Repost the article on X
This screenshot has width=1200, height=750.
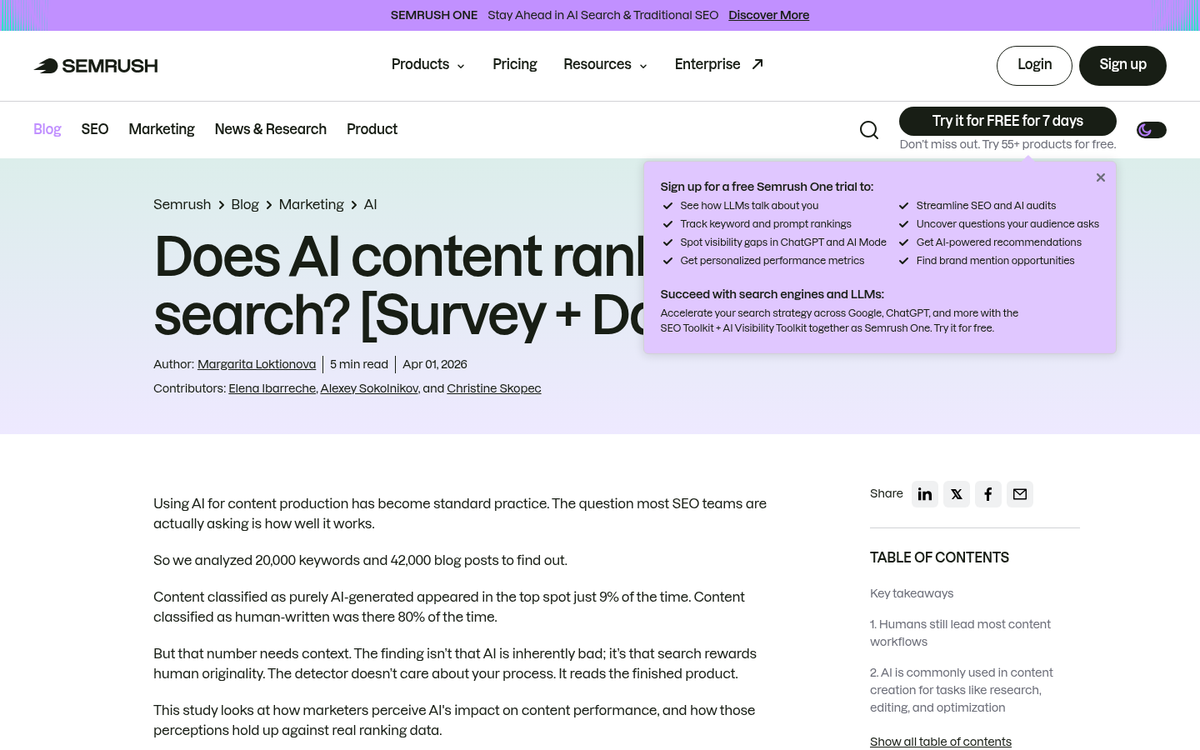pos(956,494)
